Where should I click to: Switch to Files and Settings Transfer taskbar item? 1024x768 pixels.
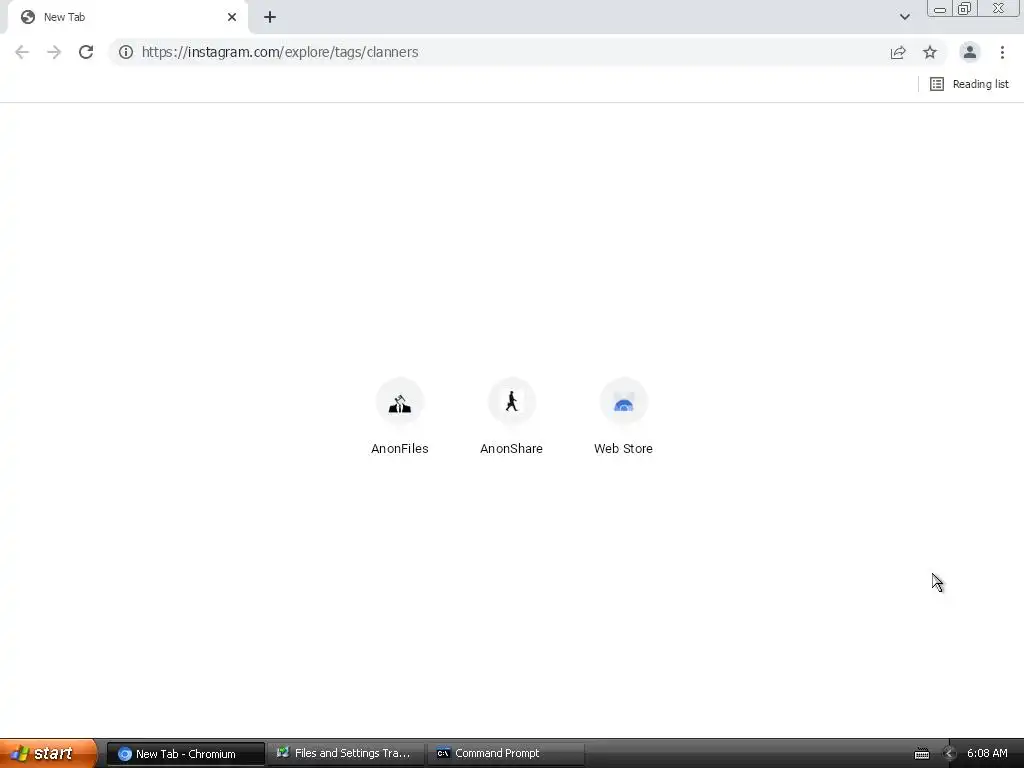345,754
